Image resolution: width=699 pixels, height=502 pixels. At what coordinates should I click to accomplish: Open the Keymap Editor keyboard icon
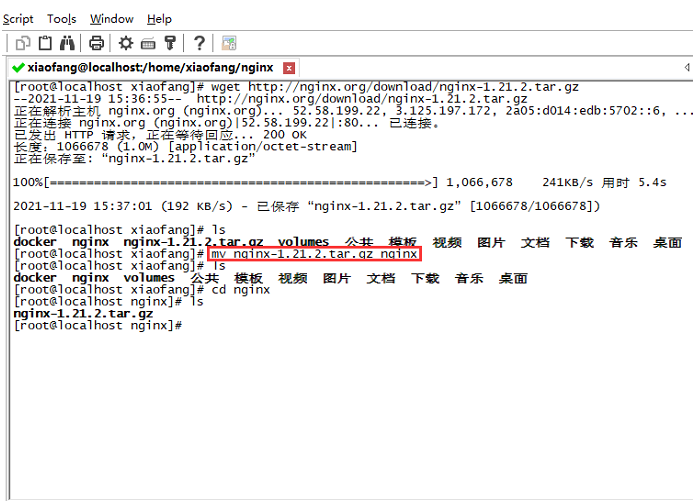coord(148,44)
